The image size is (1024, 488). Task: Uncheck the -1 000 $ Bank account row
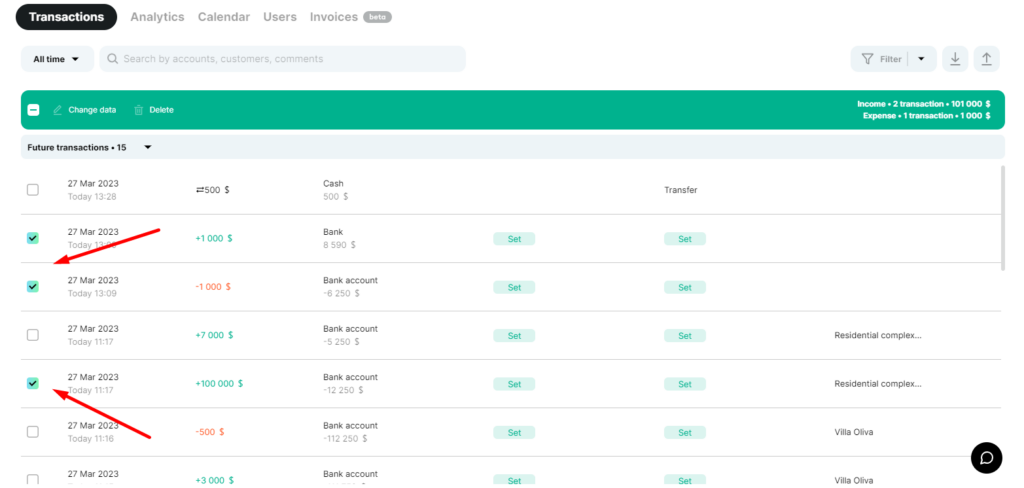coord(33,287)
